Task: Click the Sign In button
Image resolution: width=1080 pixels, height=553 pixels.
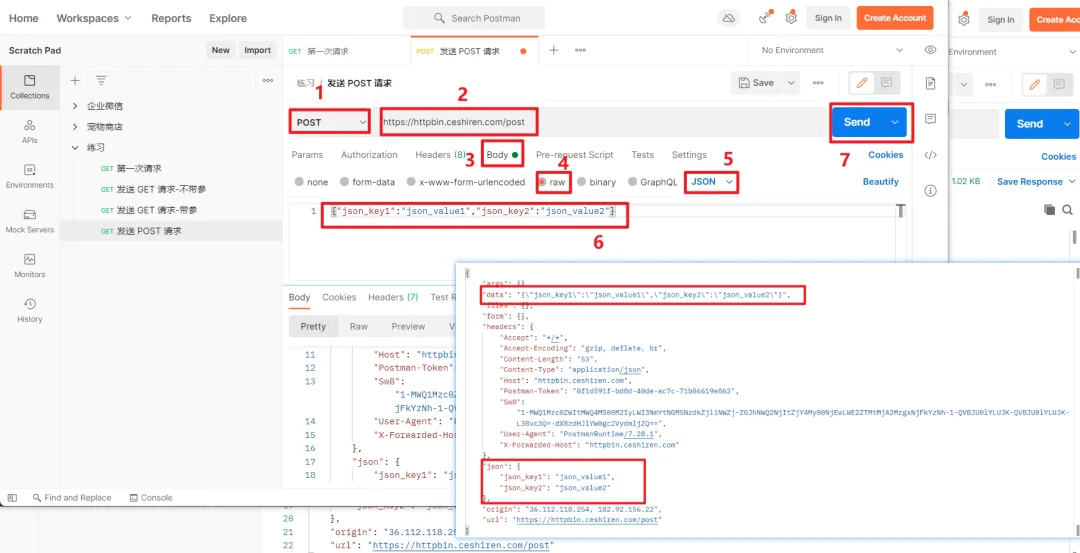Action: click(828, 19)
